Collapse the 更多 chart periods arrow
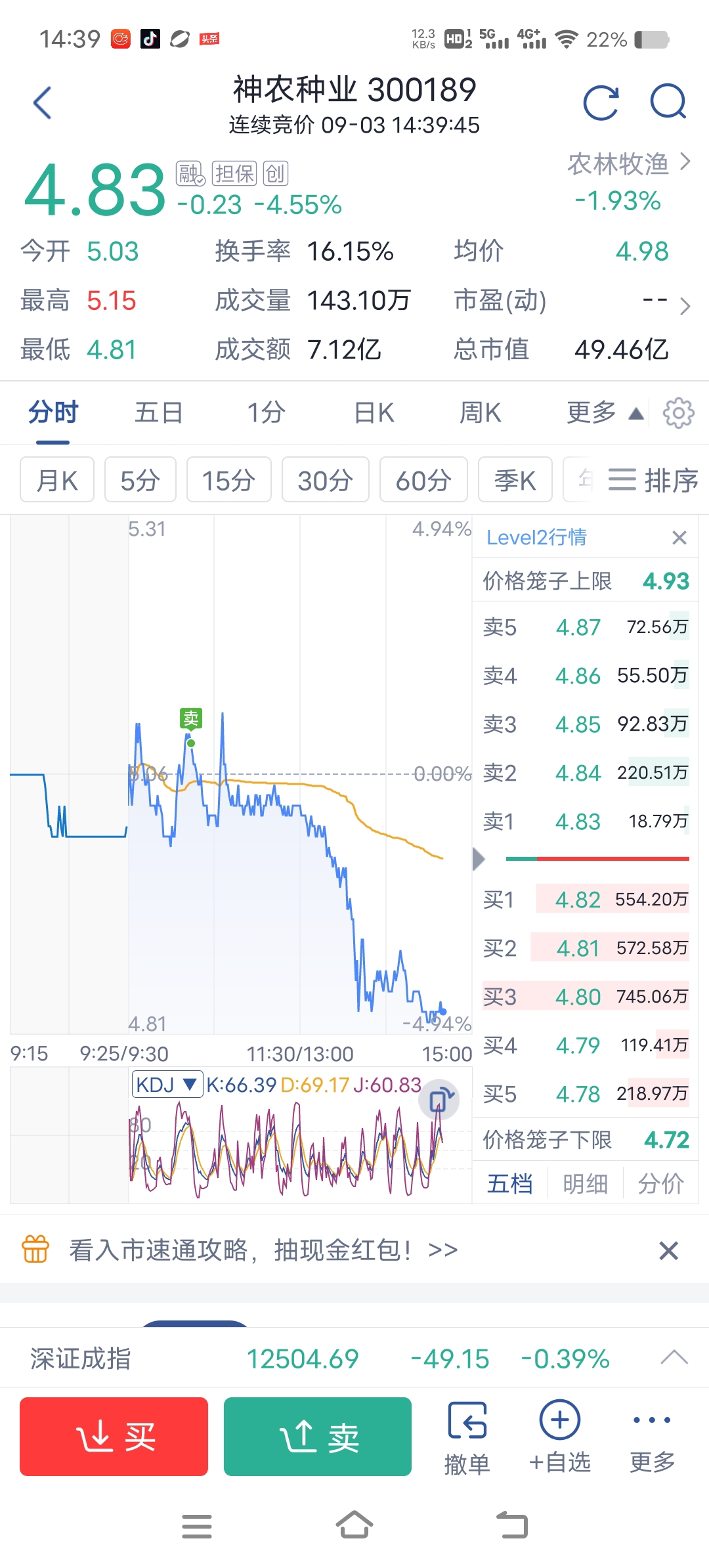The image size is (709, 1568). [x=635, y=414]
